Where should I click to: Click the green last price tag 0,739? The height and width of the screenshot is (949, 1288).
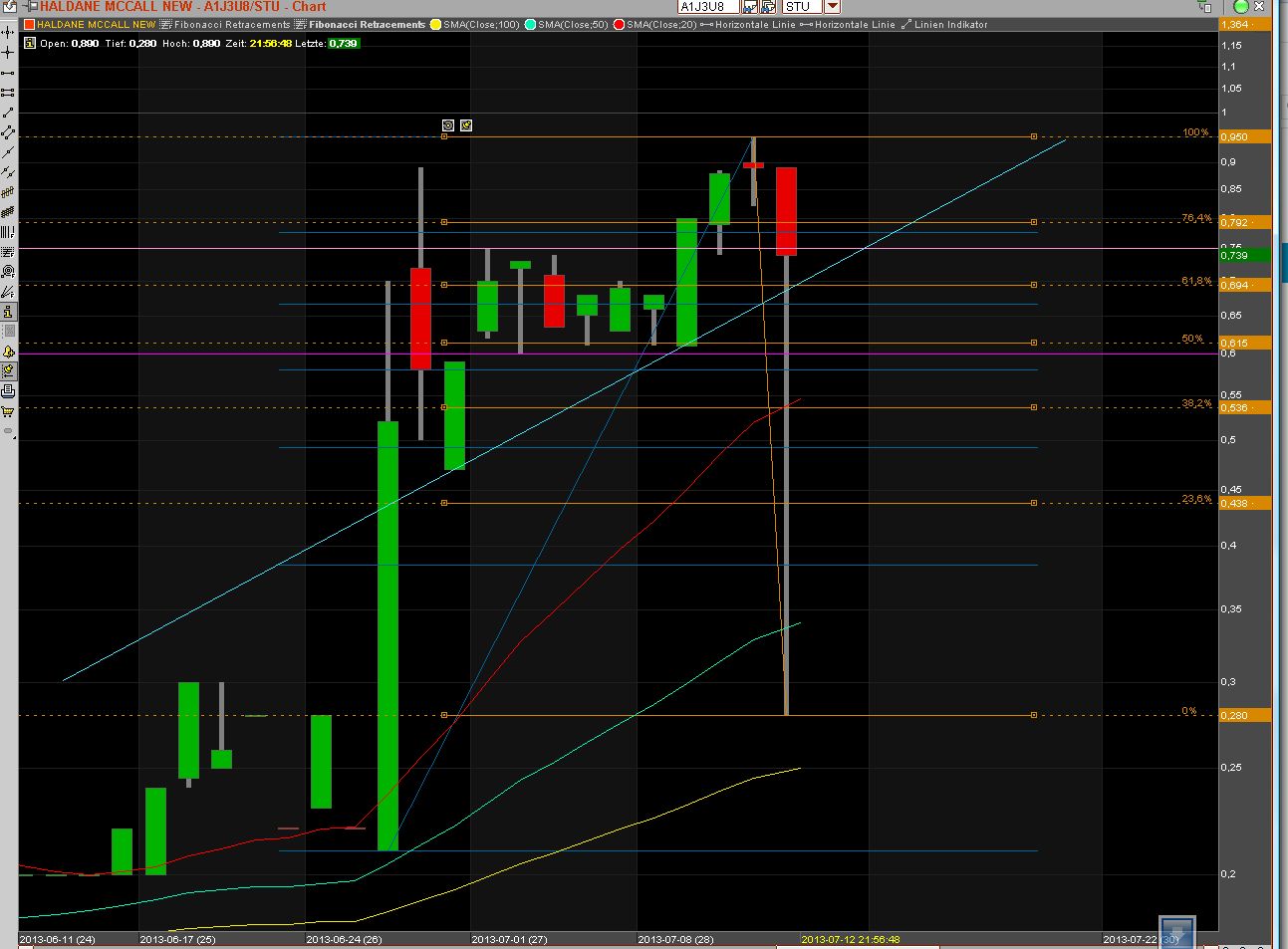click(1245, 255)
